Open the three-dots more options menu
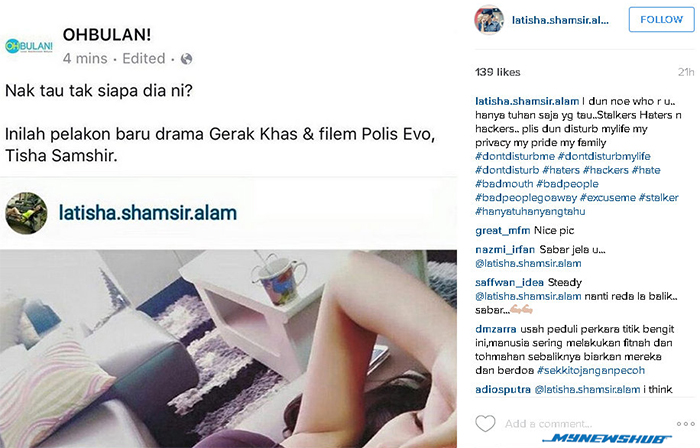 (x=685, y=423)
